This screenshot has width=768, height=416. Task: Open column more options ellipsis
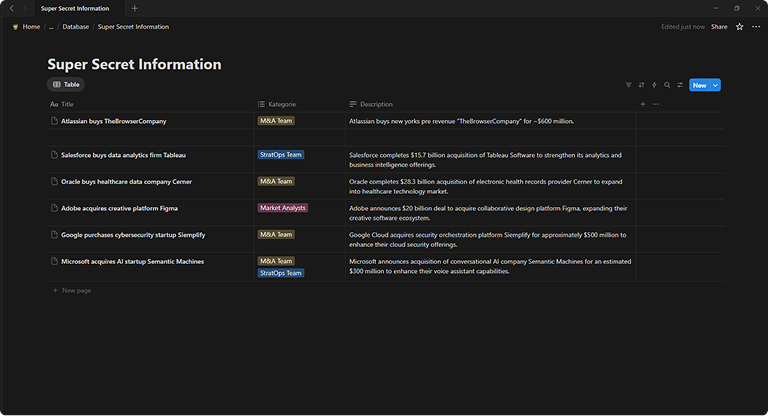click(656, 104)
